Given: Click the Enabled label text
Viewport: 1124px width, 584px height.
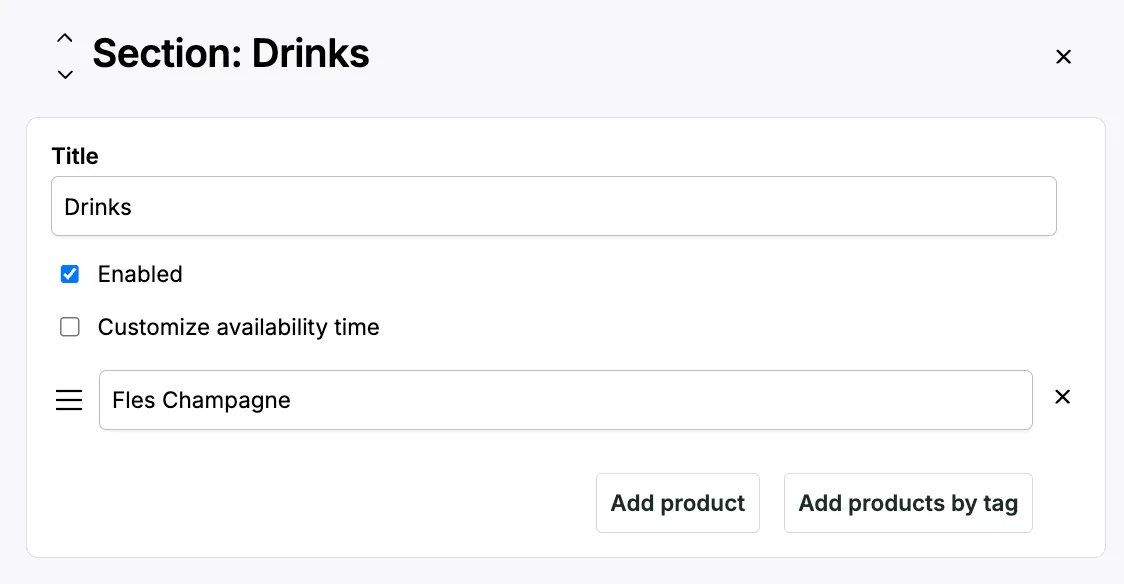Looking at the screenshot, I should coord(140,274).
